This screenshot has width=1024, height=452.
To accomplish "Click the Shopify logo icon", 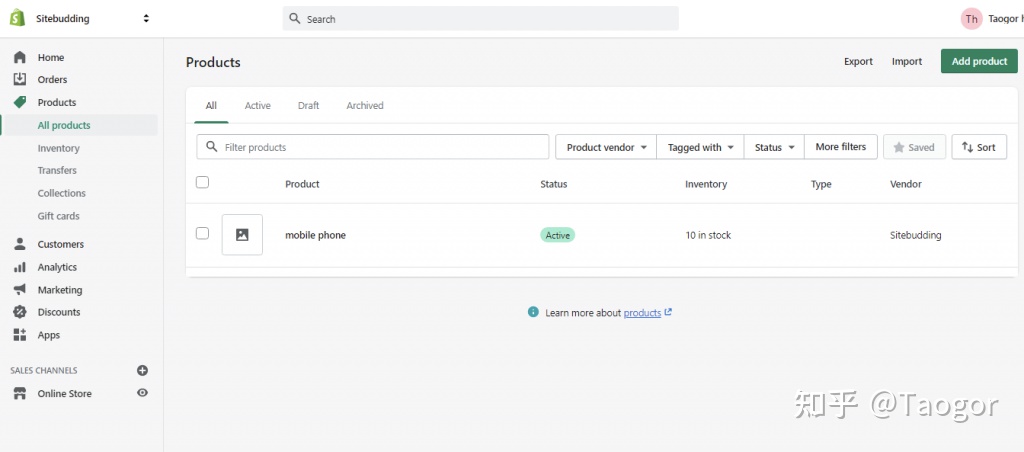I will point(17,18).
